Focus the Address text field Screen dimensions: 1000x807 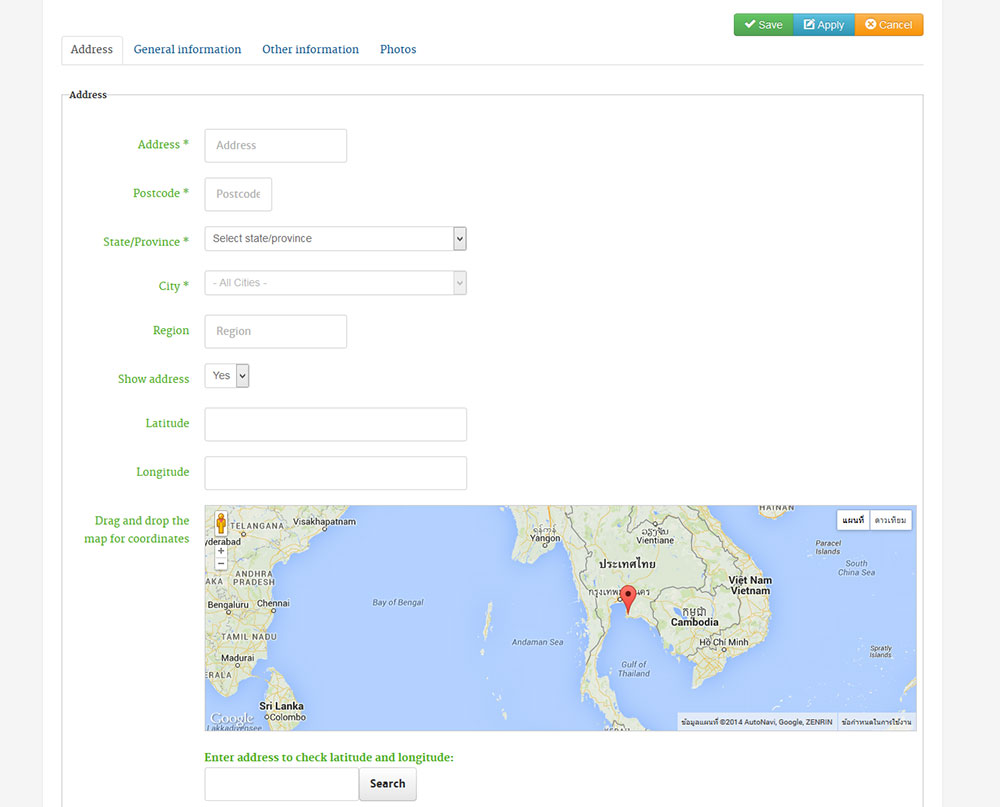pyautogui.click(x=276, y=145)
